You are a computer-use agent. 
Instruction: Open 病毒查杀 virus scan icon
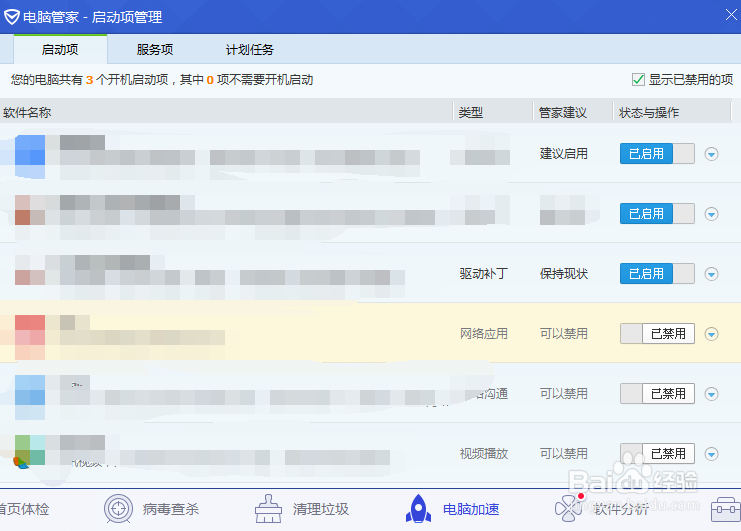[118, 508]
